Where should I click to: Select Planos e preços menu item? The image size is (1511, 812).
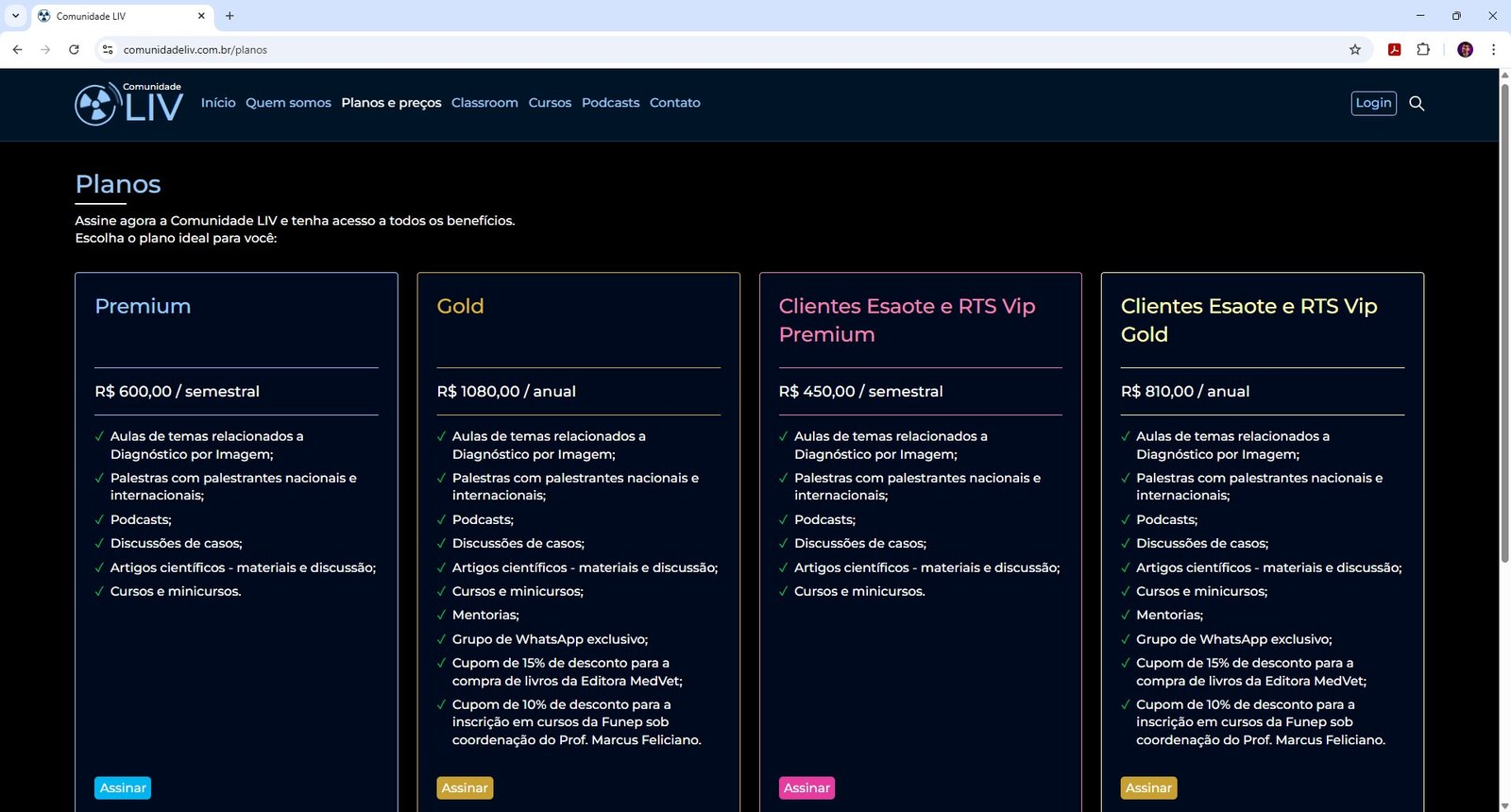[x=391, y=103]
